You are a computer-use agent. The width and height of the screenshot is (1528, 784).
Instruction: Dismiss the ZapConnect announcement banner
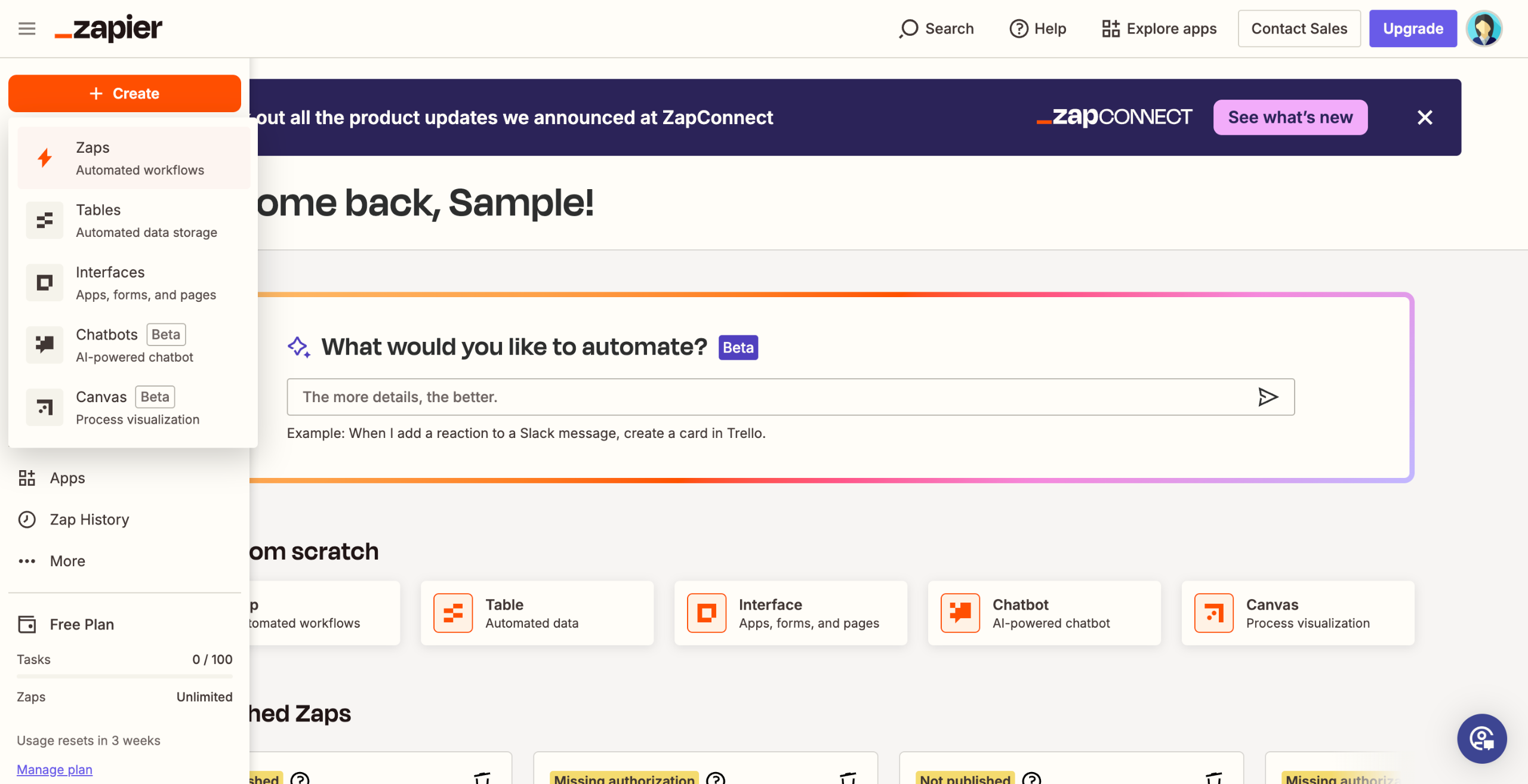click(x=1425, y=118)
